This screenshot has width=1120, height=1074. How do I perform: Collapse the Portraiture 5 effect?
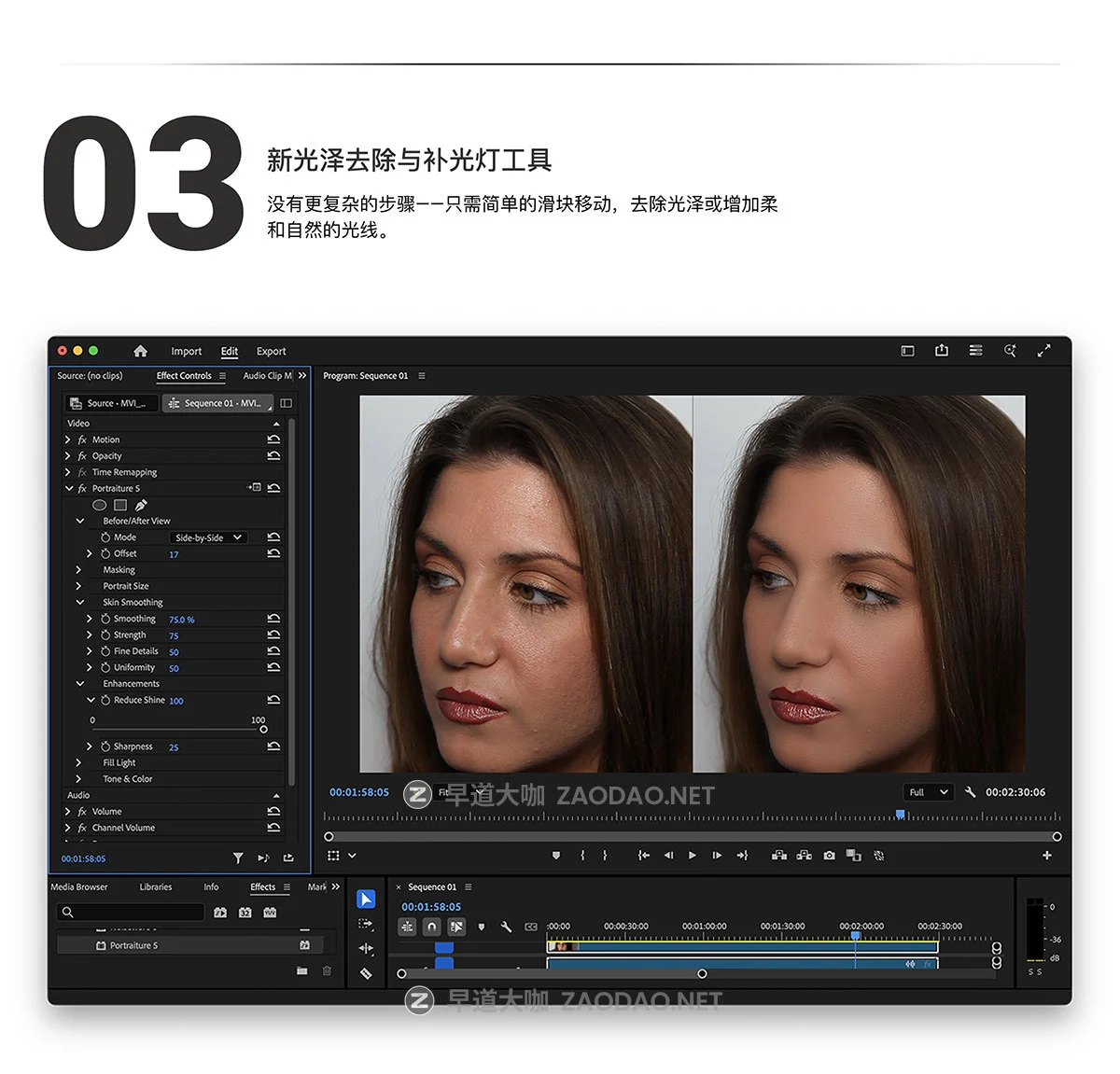pos(68,488)
